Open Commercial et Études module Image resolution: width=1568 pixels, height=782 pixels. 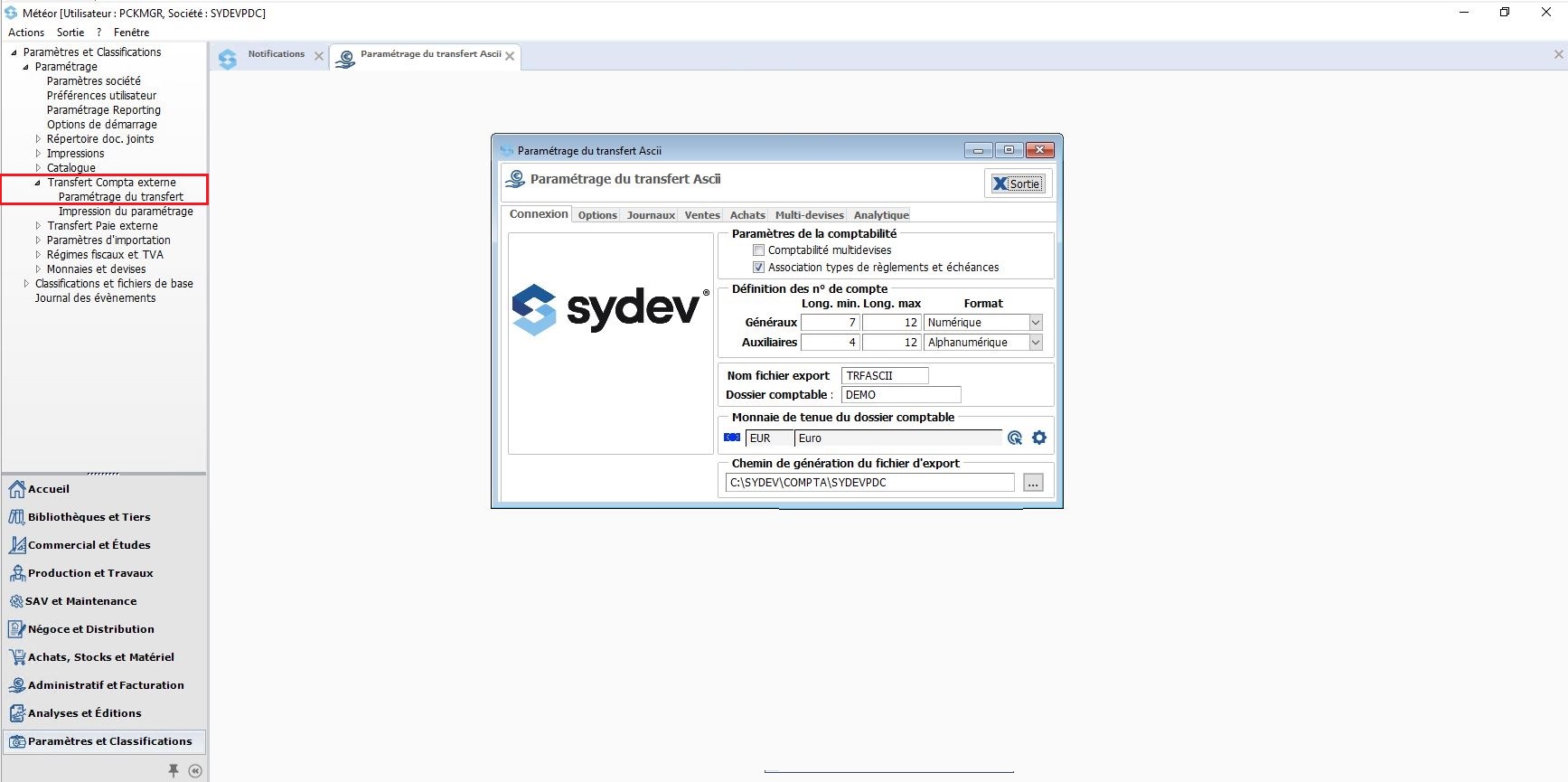pos(89,545)
